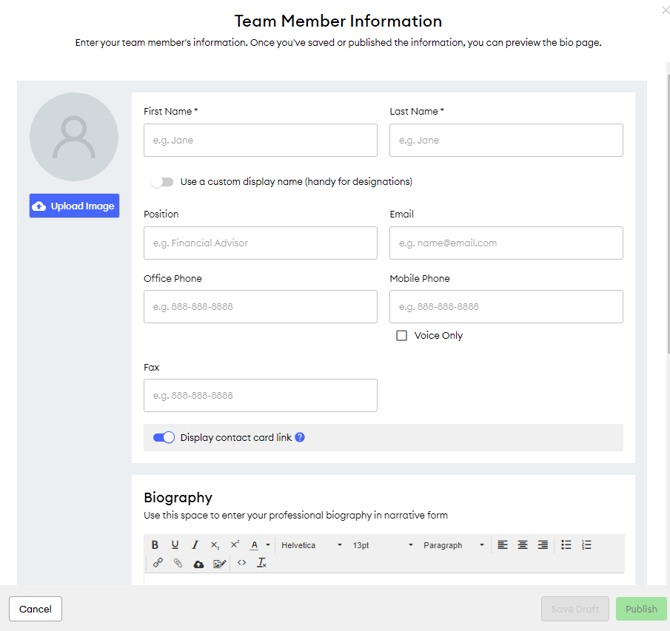The width and height of the screenshot is (670, 631).
Task: Clear formatting with the Tx icon
Action: click(262, 563)
